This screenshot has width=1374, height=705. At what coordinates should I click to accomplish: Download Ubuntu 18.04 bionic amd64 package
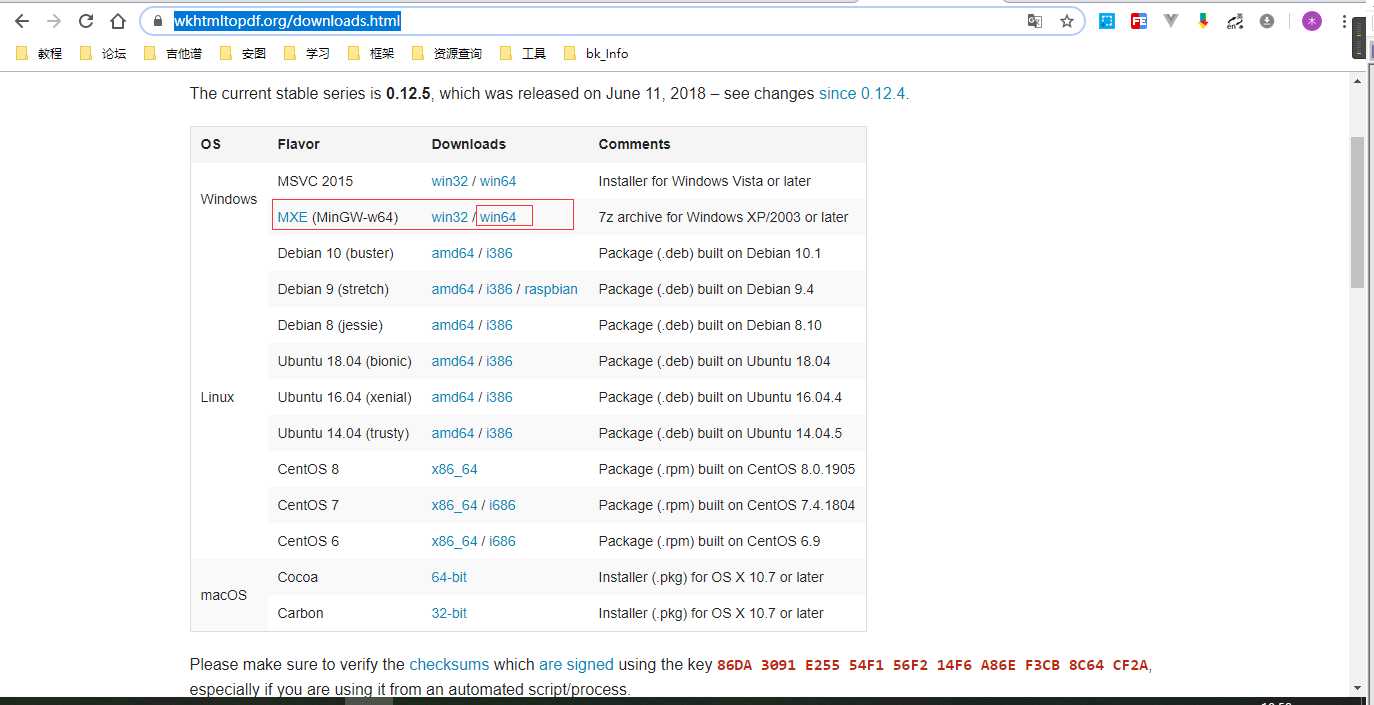tap(453, 361)
